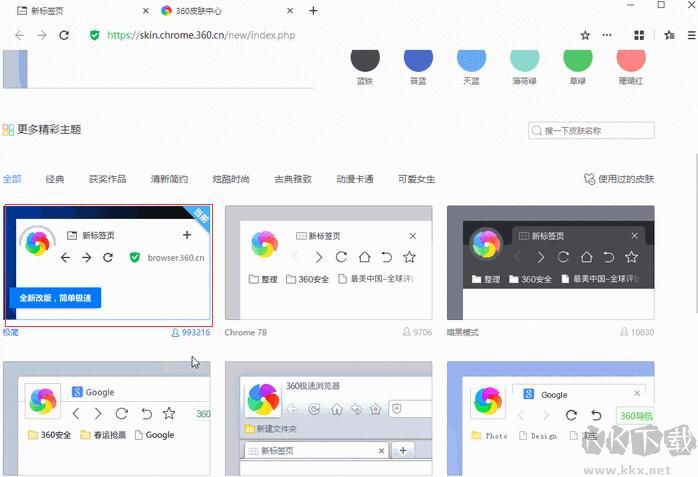The height and width of the screenshot is (477, 698).
Task: Click the 993216 user count
Action: pos(191,332)
